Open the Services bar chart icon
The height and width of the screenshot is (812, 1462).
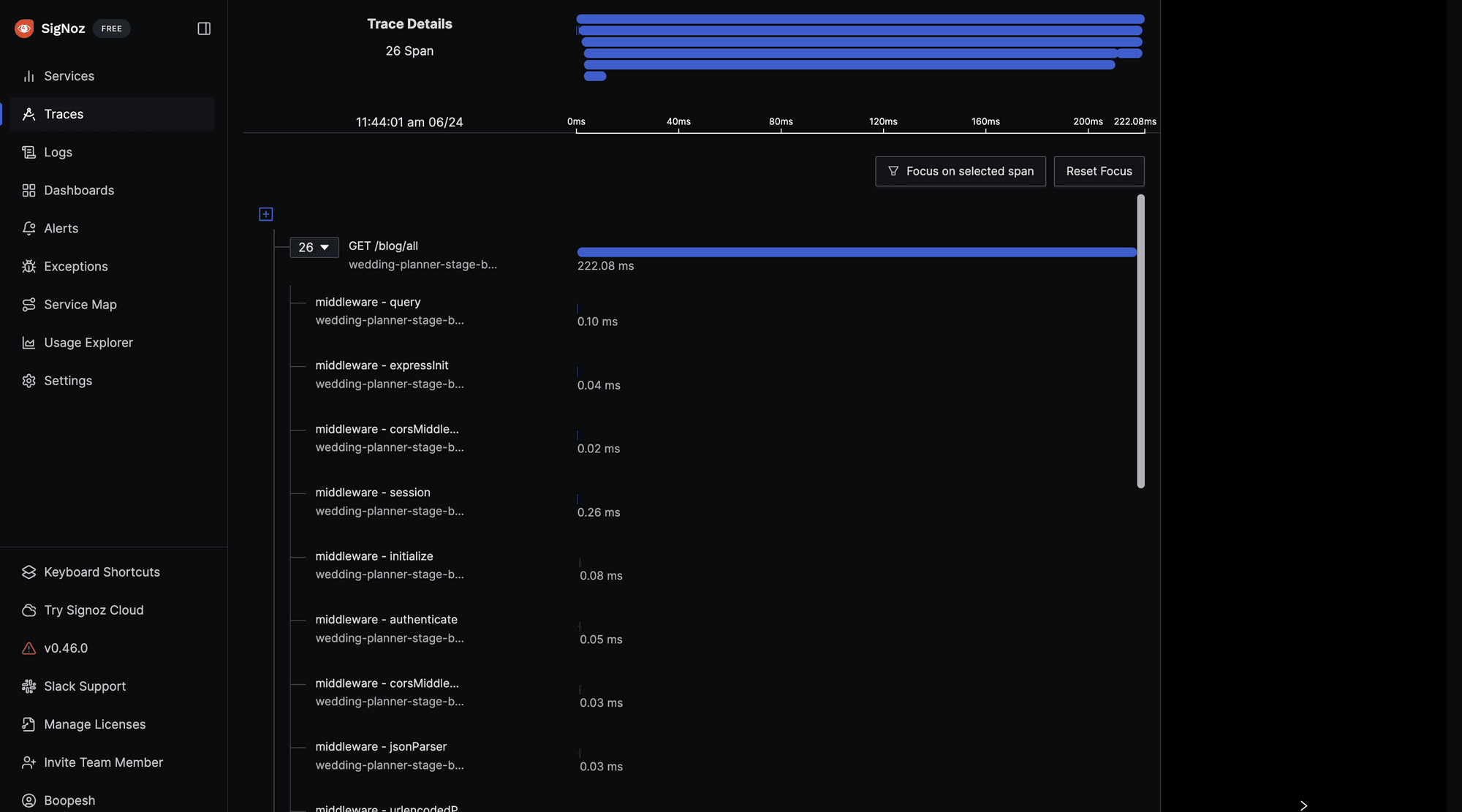(x=29, y=76)
